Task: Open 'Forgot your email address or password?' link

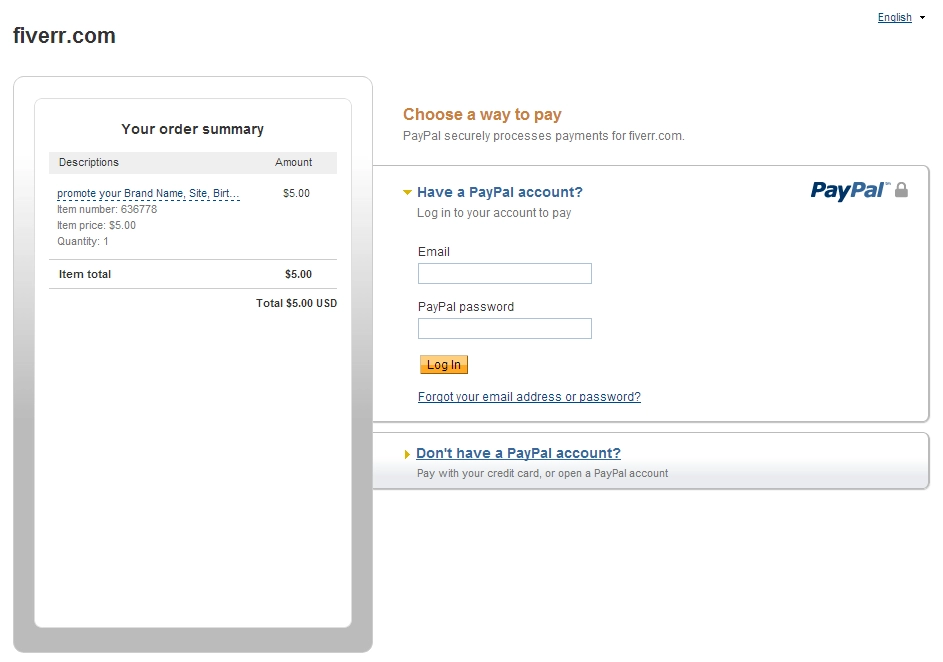Action: click(x=529, y=397)
